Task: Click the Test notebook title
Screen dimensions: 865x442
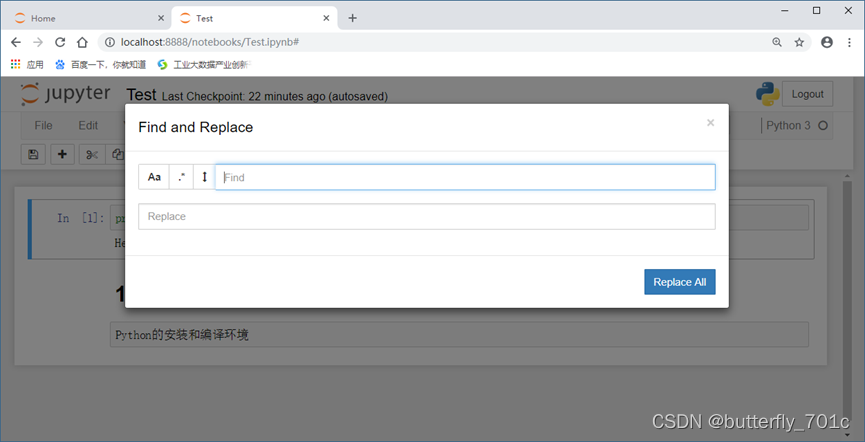Action: [141, 95]
